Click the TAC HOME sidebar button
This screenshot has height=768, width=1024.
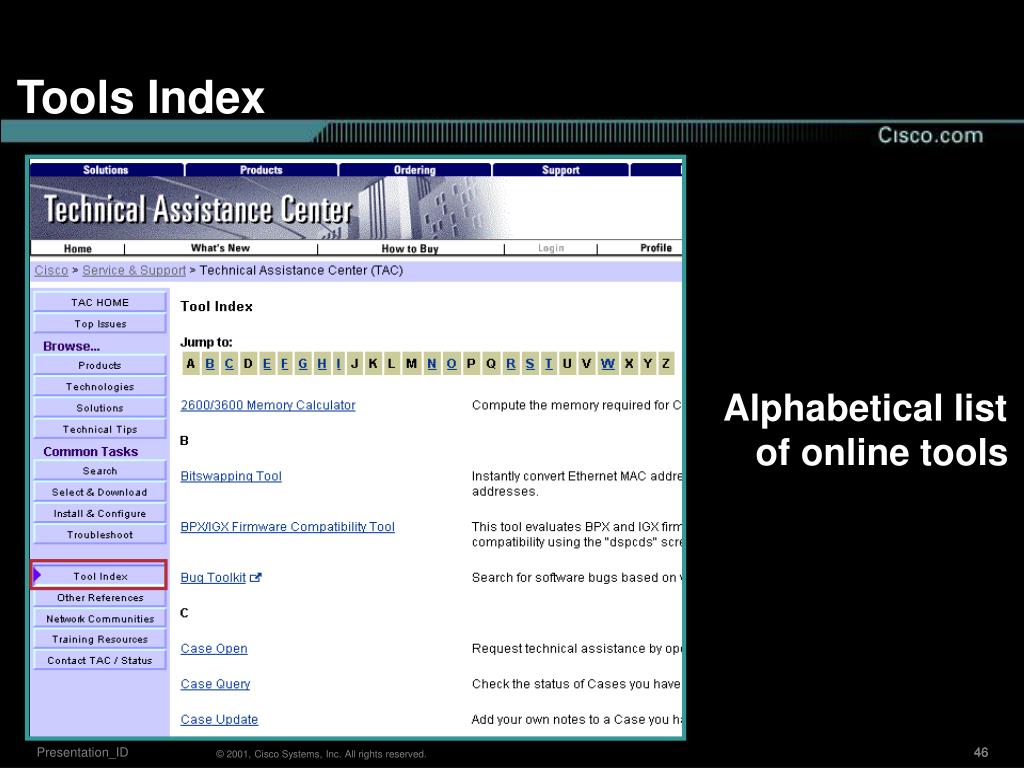click(100, 302)
